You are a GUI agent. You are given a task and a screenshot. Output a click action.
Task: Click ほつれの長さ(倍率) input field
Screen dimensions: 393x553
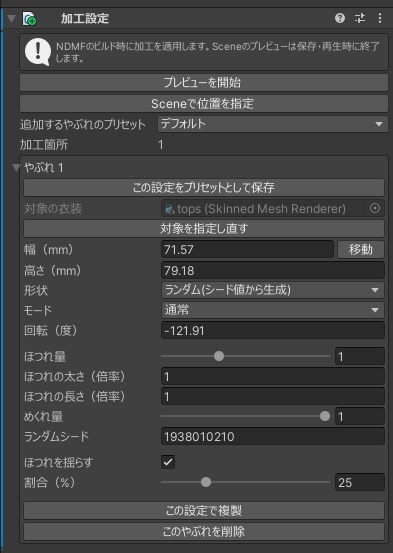[x=273, y=397]
